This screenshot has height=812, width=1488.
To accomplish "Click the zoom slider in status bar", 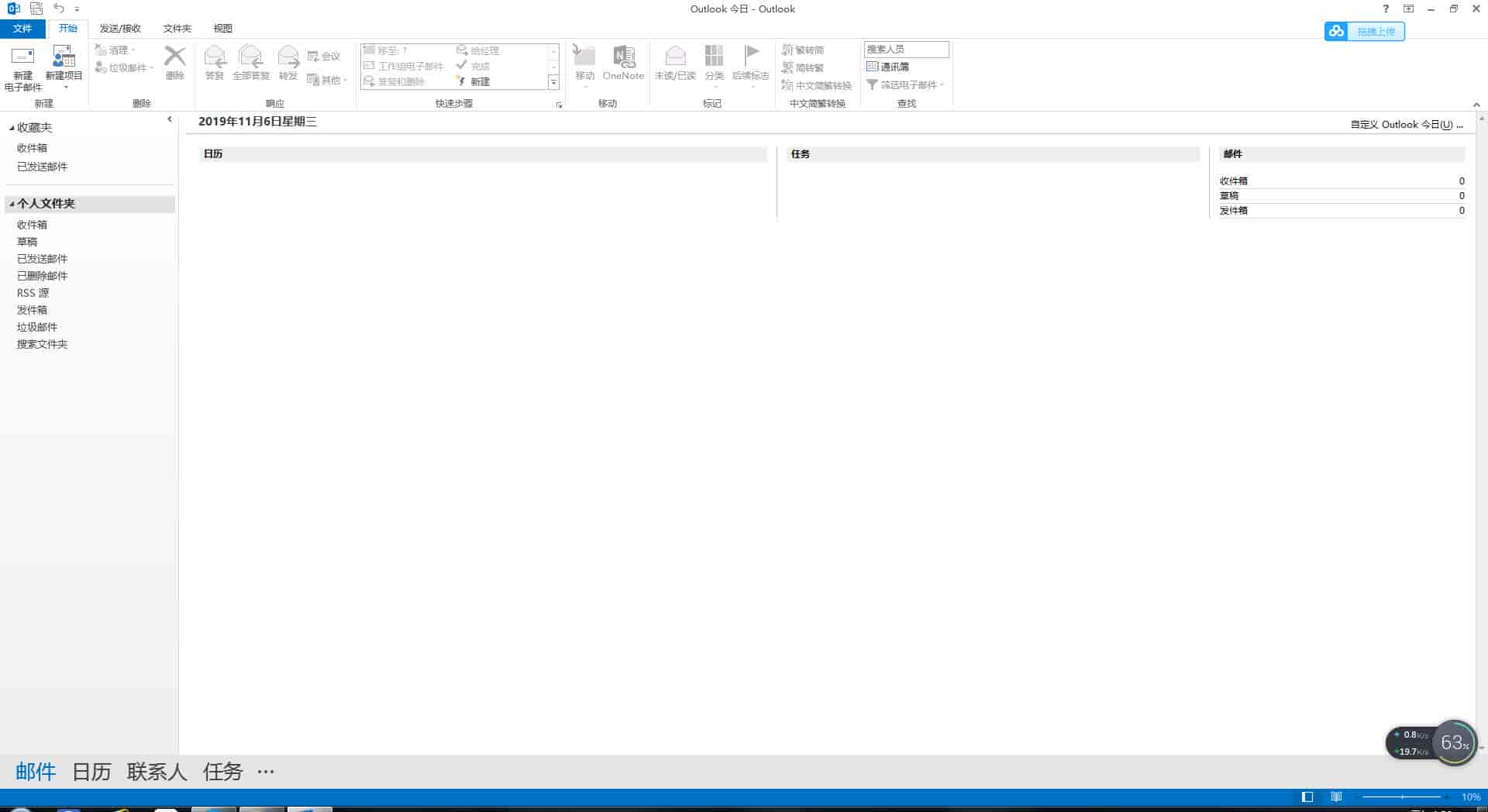I will coord(1402,797).
